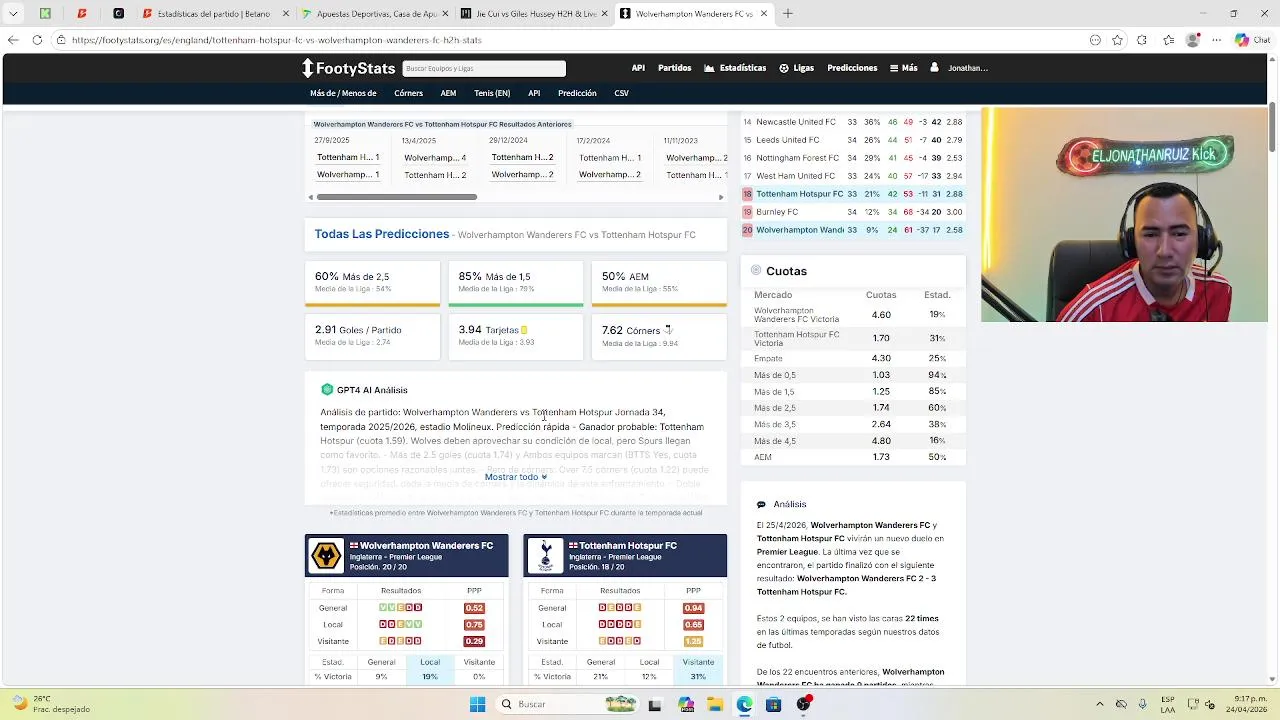The width and height of the screenshot is (1280, 720).
Task: Click the previous results horizontal scrollbar thumb
Action: tap(397, 197)
